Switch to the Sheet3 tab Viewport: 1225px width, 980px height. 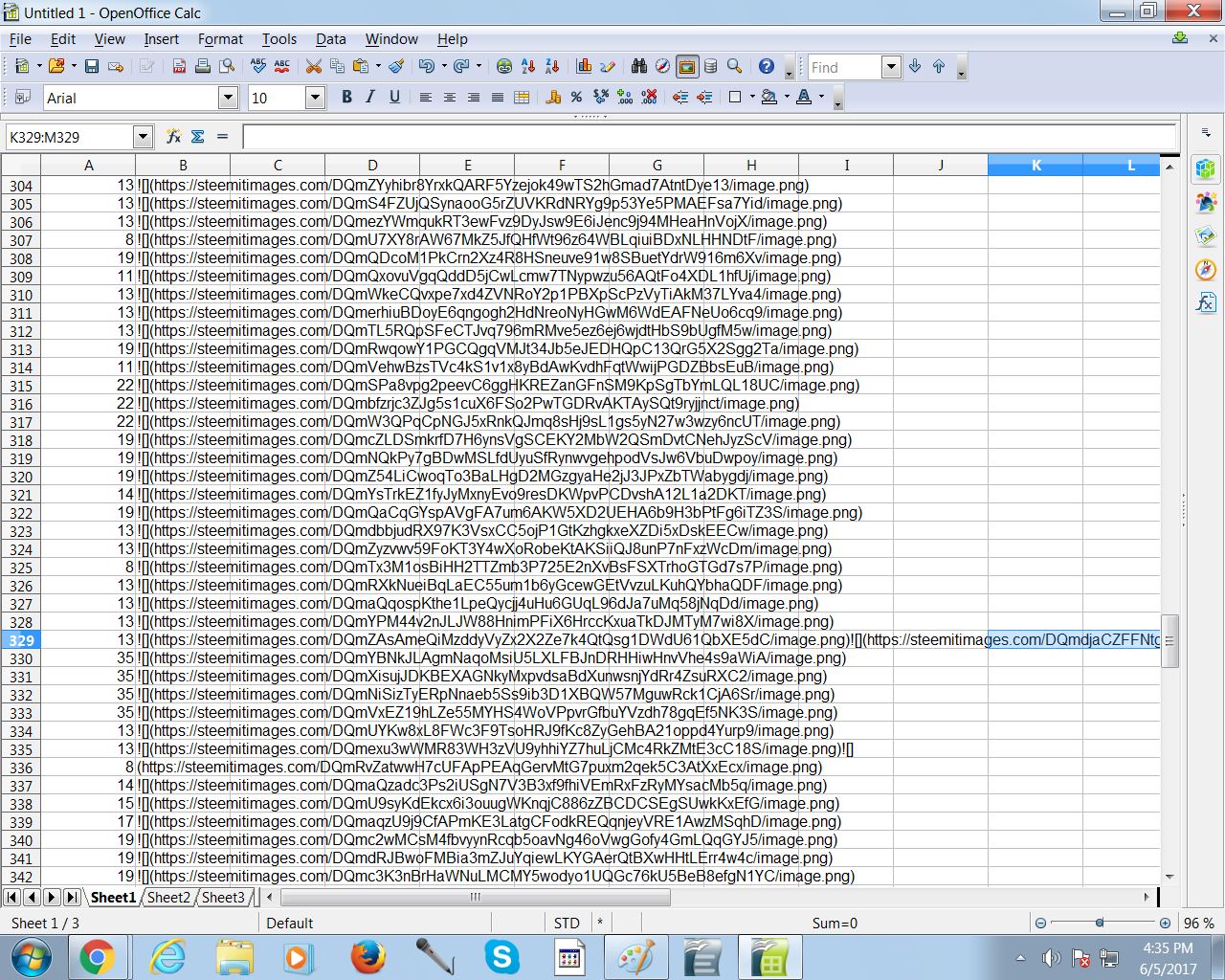(223, 898)
